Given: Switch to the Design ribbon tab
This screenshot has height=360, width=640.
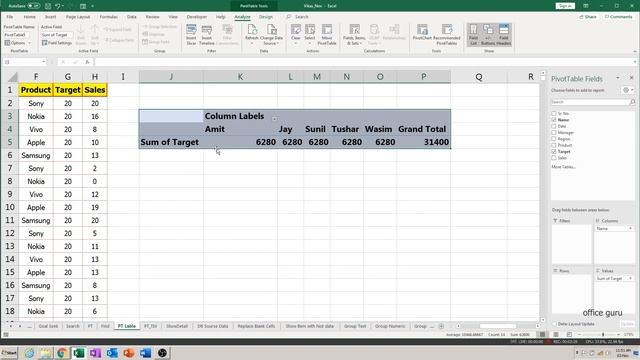Looking at the screenshot, I should tap(266, 17).
